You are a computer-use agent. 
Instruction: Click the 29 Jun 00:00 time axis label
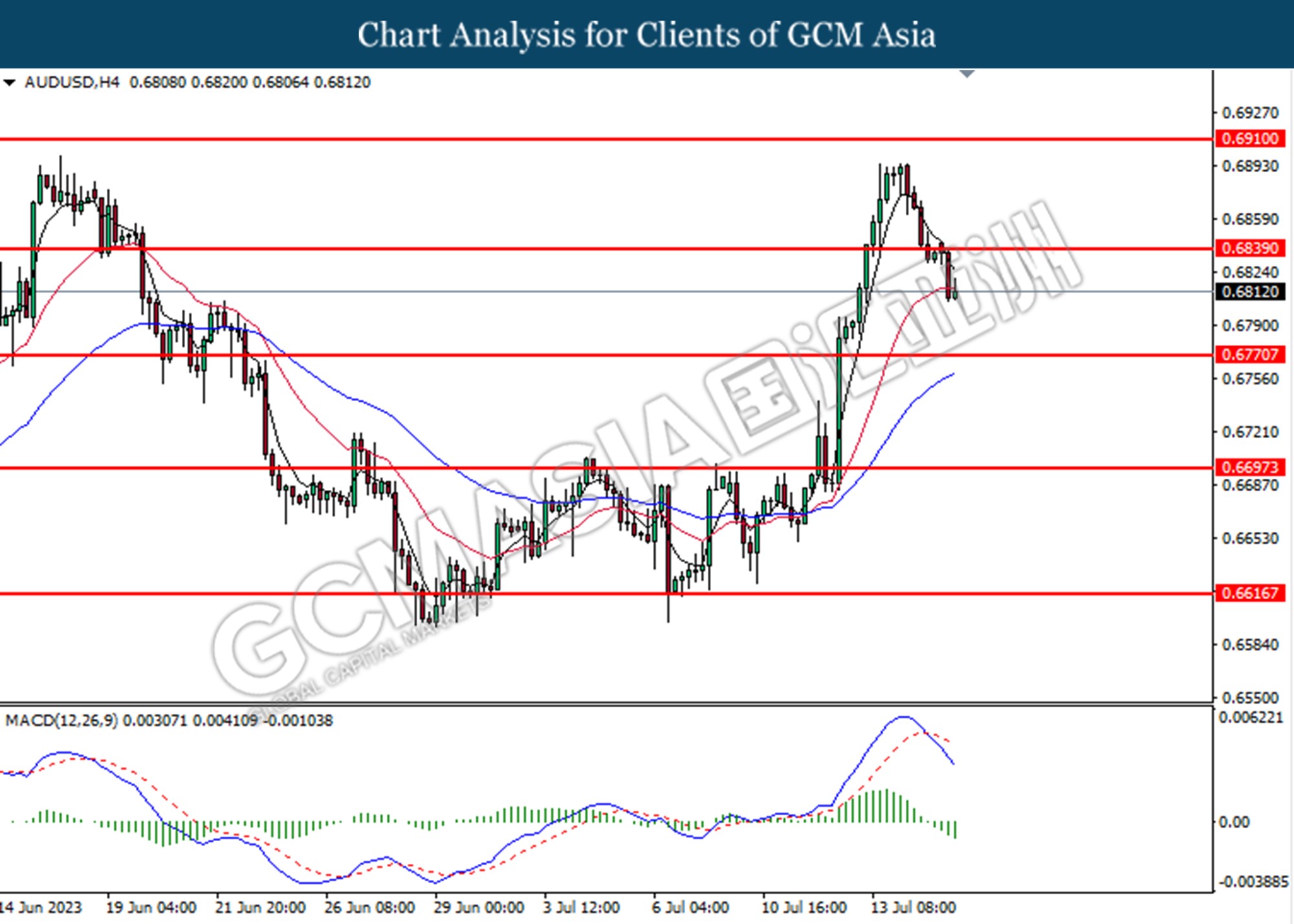pos(479,907)
